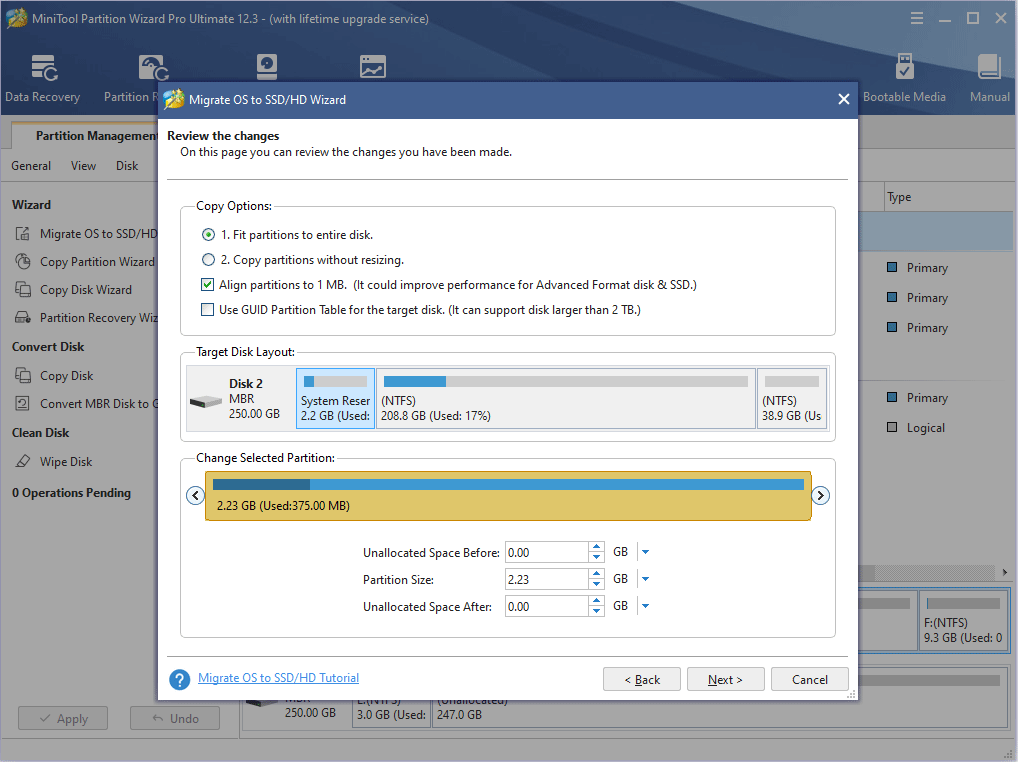Switch to Partition Management tab
This screenshot has height=762, width=1018.
(96, 136)
